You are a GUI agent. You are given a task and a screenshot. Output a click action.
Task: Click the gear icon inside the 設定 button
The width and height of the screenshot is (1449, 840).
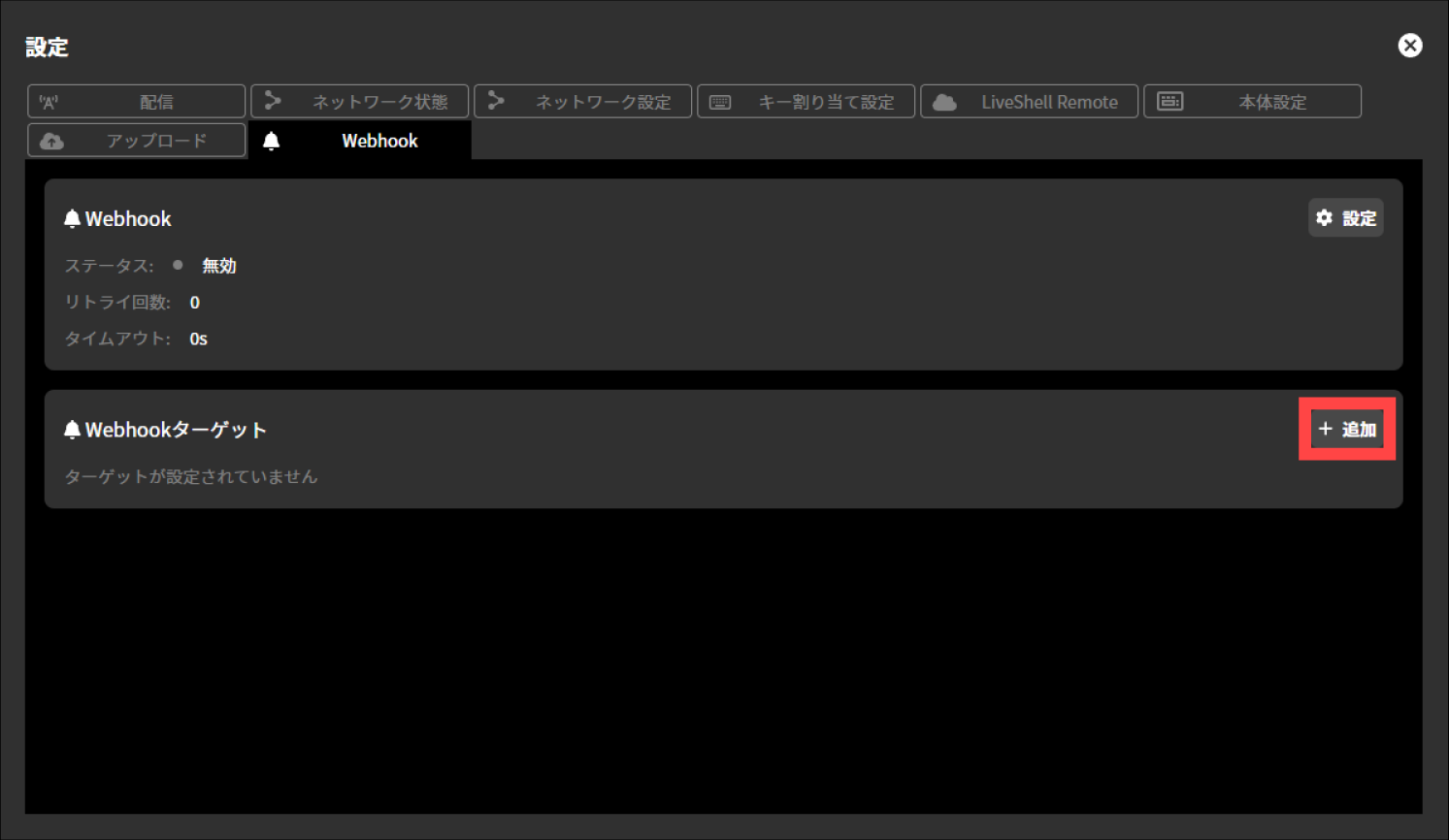pos(1325,217)
